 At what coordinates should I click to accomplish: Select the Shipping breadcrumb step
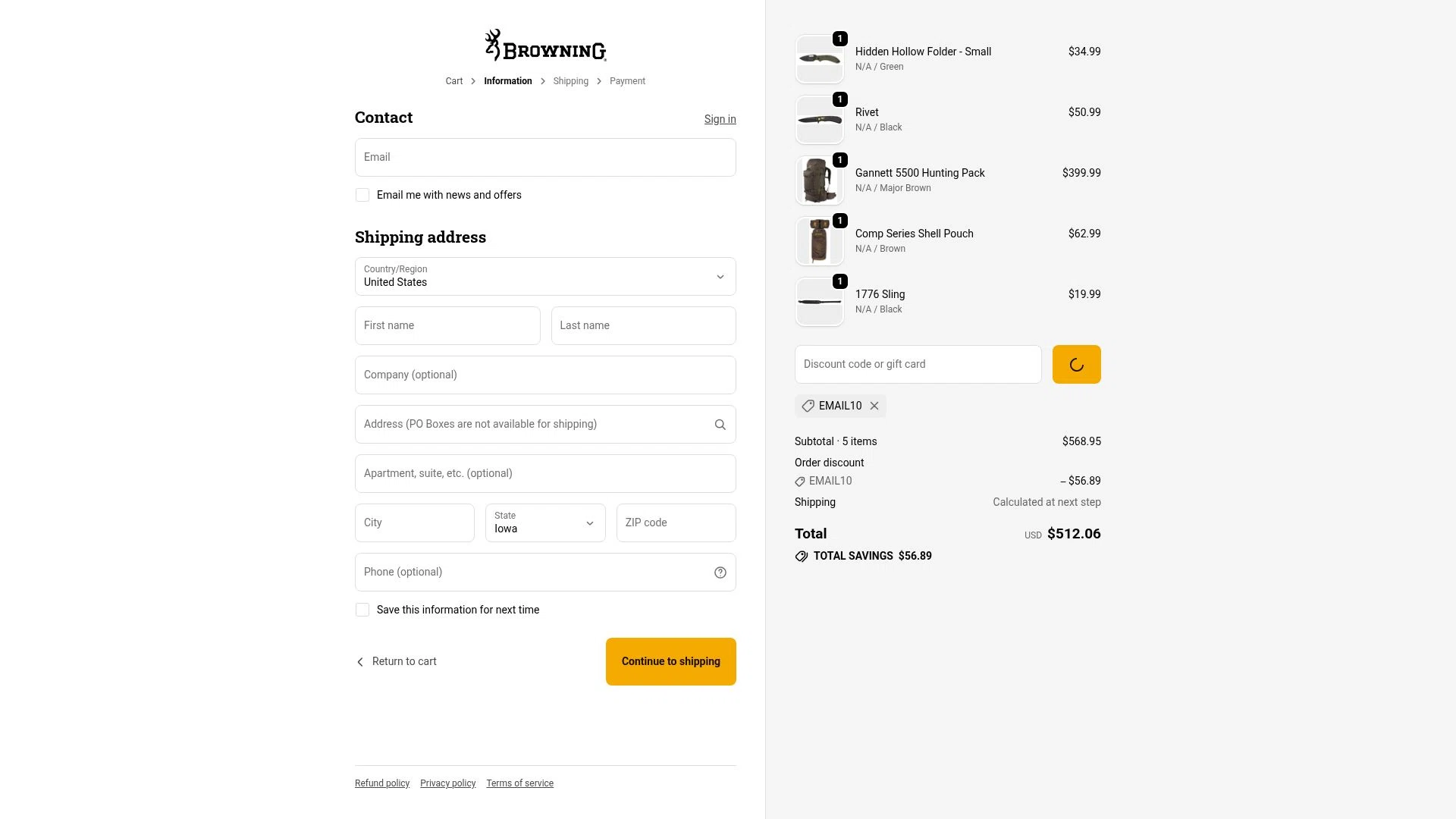click(570, 80)
